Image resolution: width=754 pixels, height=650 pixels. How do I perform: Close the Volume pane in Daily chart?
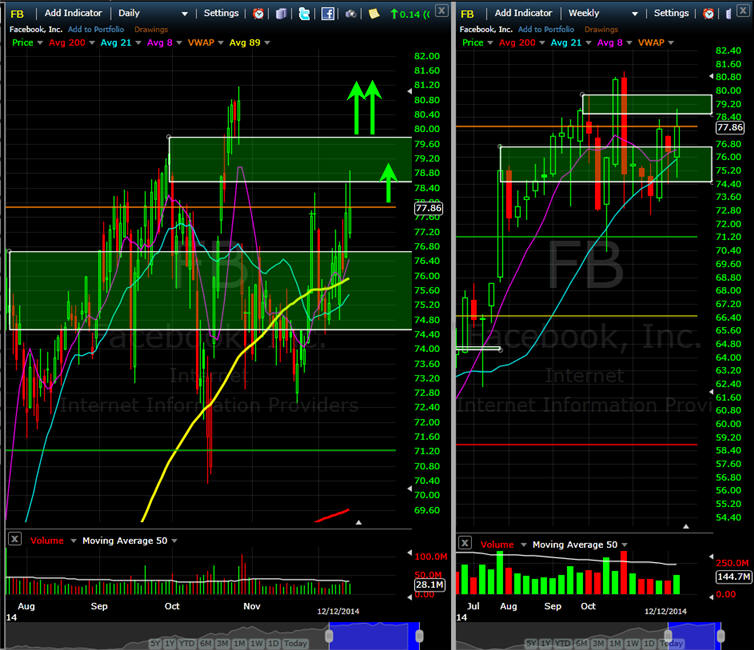point(14,539)
